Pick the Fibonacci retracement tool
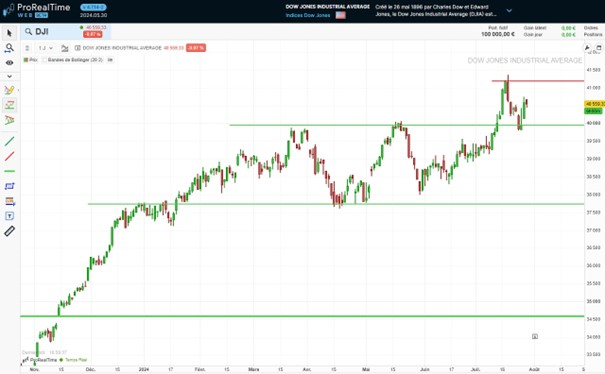Image resolution: width=605 pixels, height=374 pixels. coord(9,201)
